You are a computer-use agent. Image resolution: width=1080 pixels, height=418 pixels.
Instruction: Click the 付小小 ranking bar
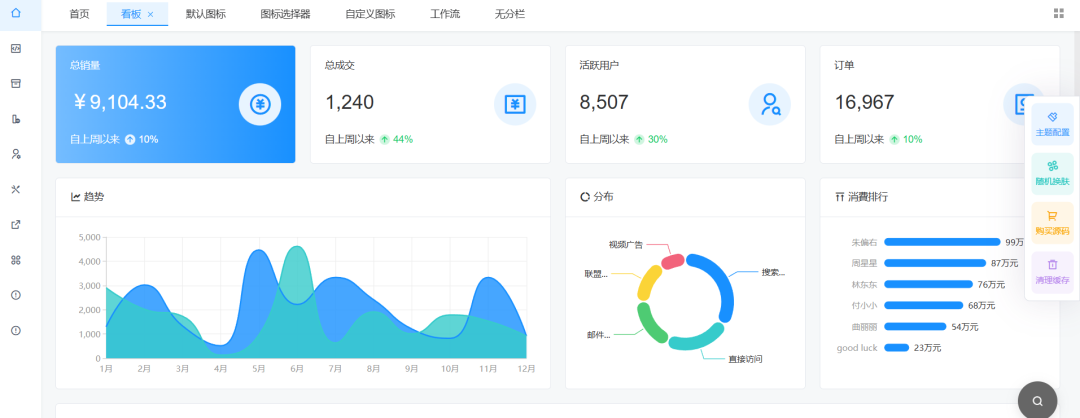click(923, 305)
